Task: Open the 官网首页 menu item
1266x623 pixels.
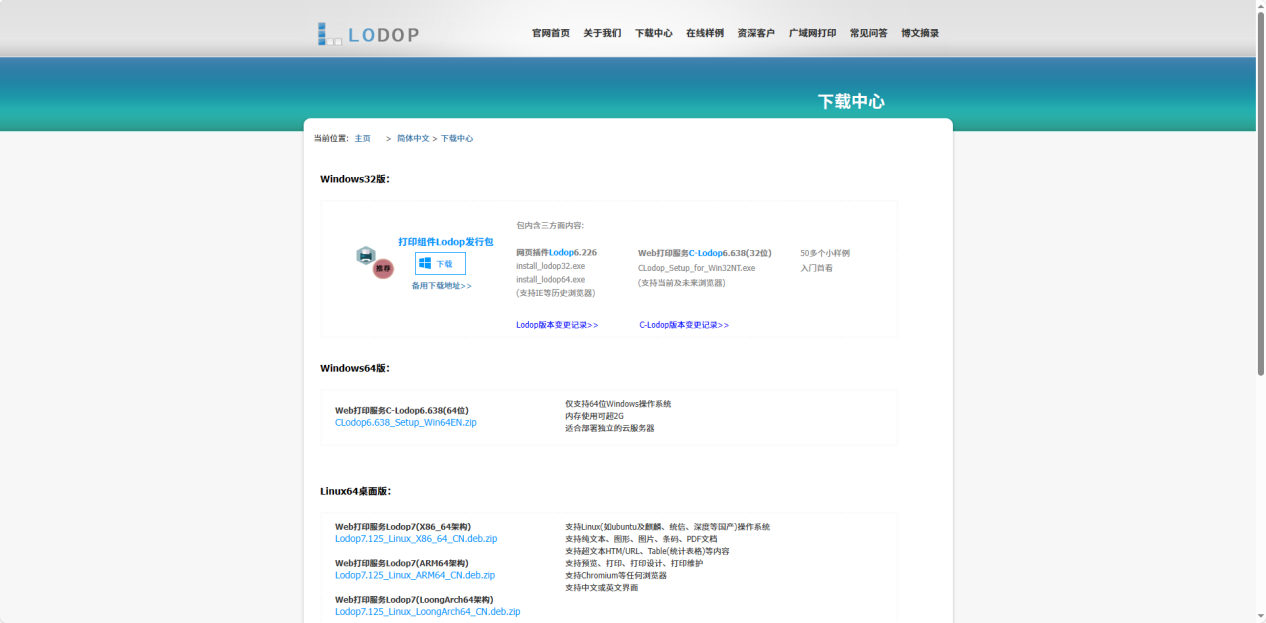Action: (549, 32)
